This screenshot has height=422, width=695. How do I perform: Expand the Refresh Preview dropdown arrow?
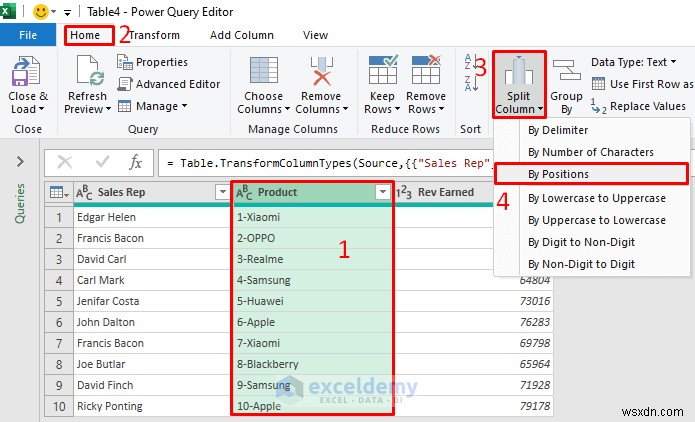(x=108, y=109)
